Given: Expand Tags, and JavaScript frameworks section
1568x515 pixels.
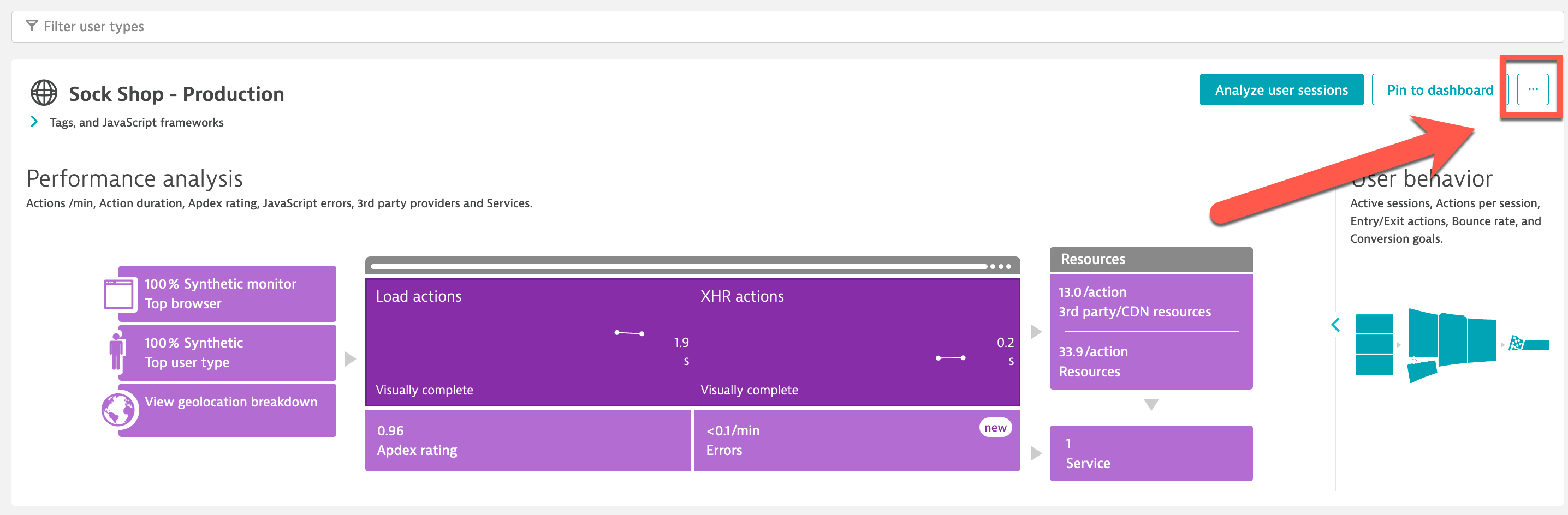Looking at the screenshot, I should pyautogui.click(x=34, y=122).
